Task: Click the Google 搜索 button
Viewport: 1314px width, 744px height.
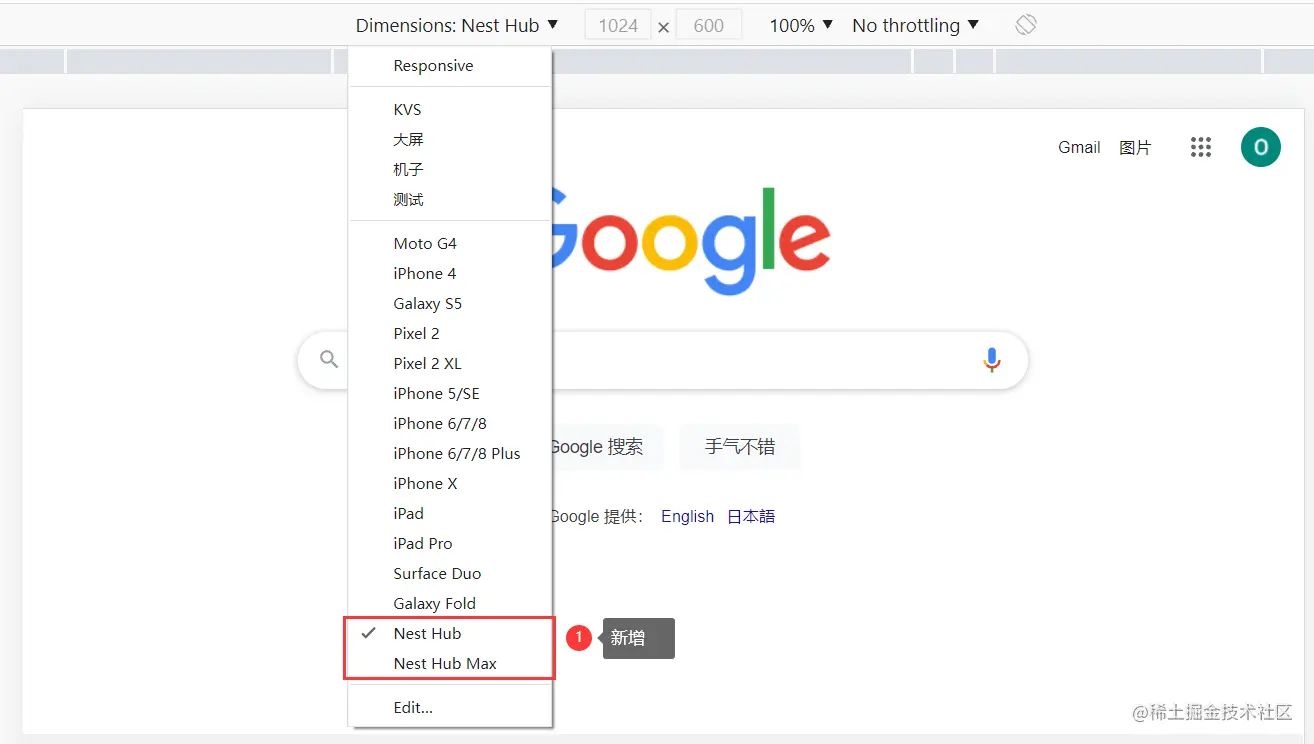Action: (x=607, y=447)
